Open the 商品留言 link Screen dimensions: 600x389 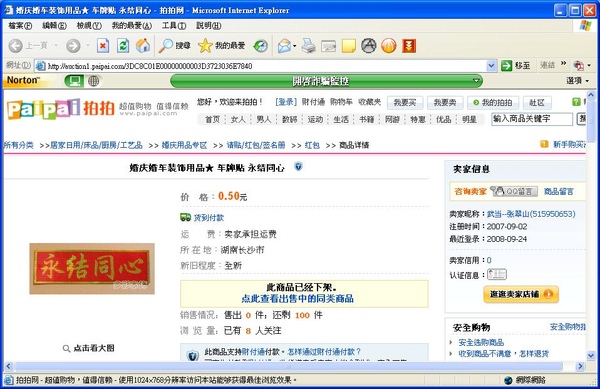[559, 191]
